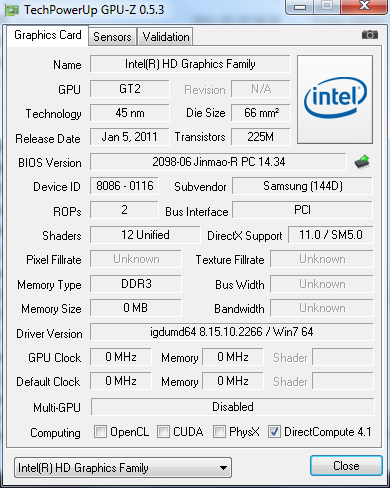Click the Driver Version field

232,332
